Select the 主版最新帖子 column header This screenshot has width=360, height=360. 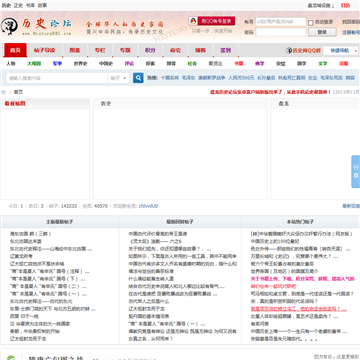point(60,222)
